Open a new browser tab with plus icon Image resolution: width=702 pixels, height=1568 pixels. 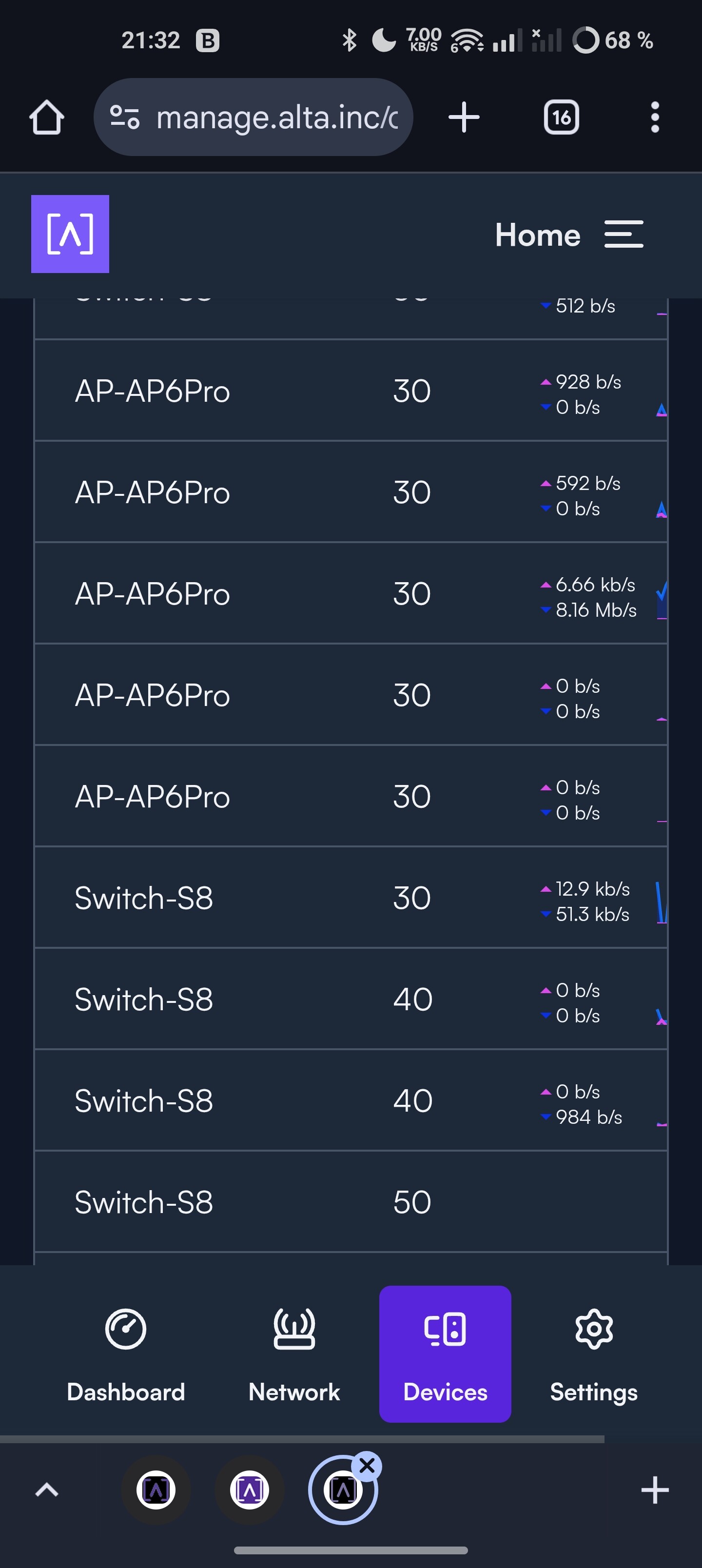[464, 117]
